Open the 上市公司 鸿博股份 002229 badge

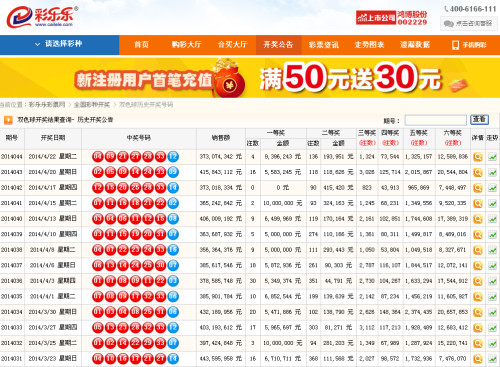click(391, 18)
